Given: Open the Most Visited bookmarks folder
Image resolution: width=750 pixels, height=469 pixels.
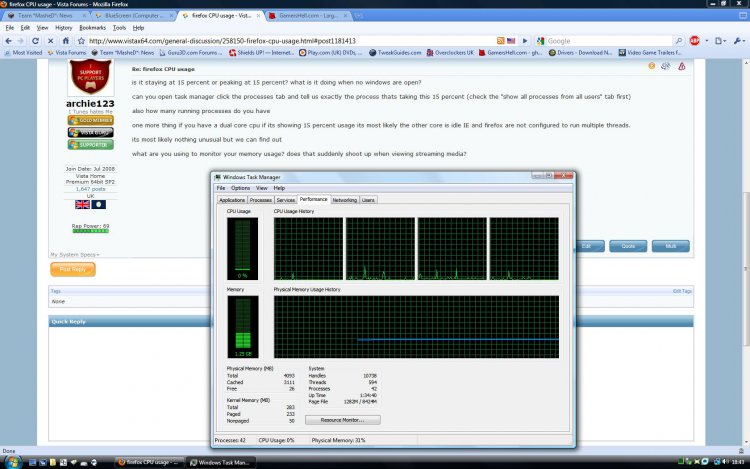Looking at the screenshot, I should click(x=23, y=53).
